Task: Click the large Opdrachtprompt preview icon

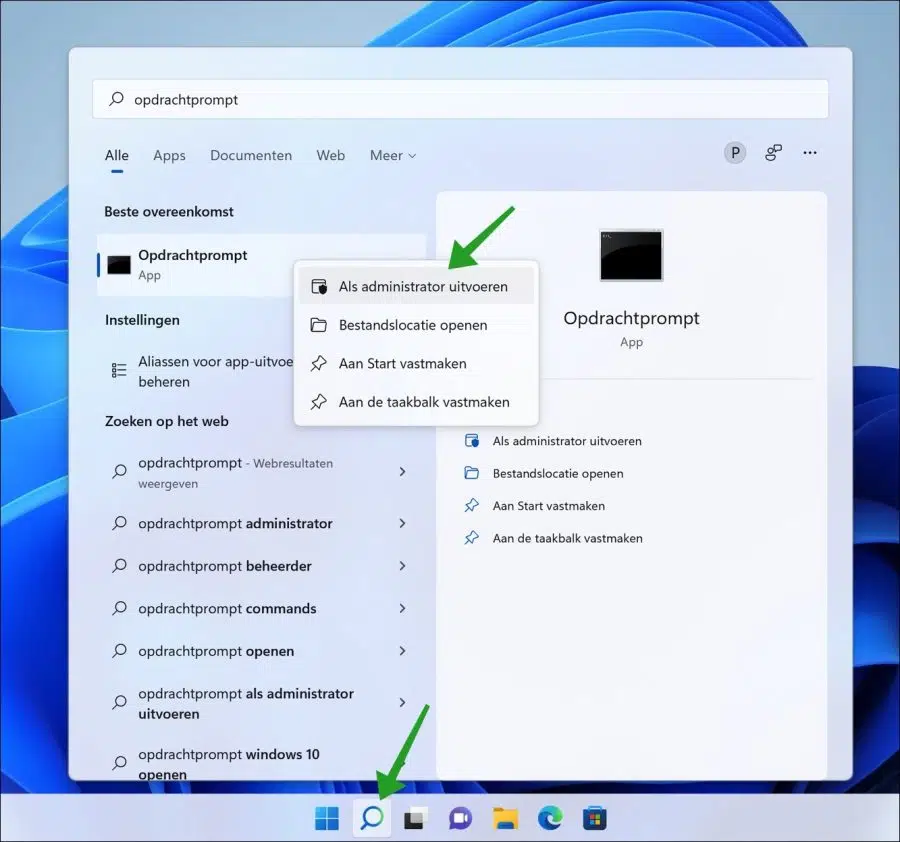Action: (x=631, y=255)
